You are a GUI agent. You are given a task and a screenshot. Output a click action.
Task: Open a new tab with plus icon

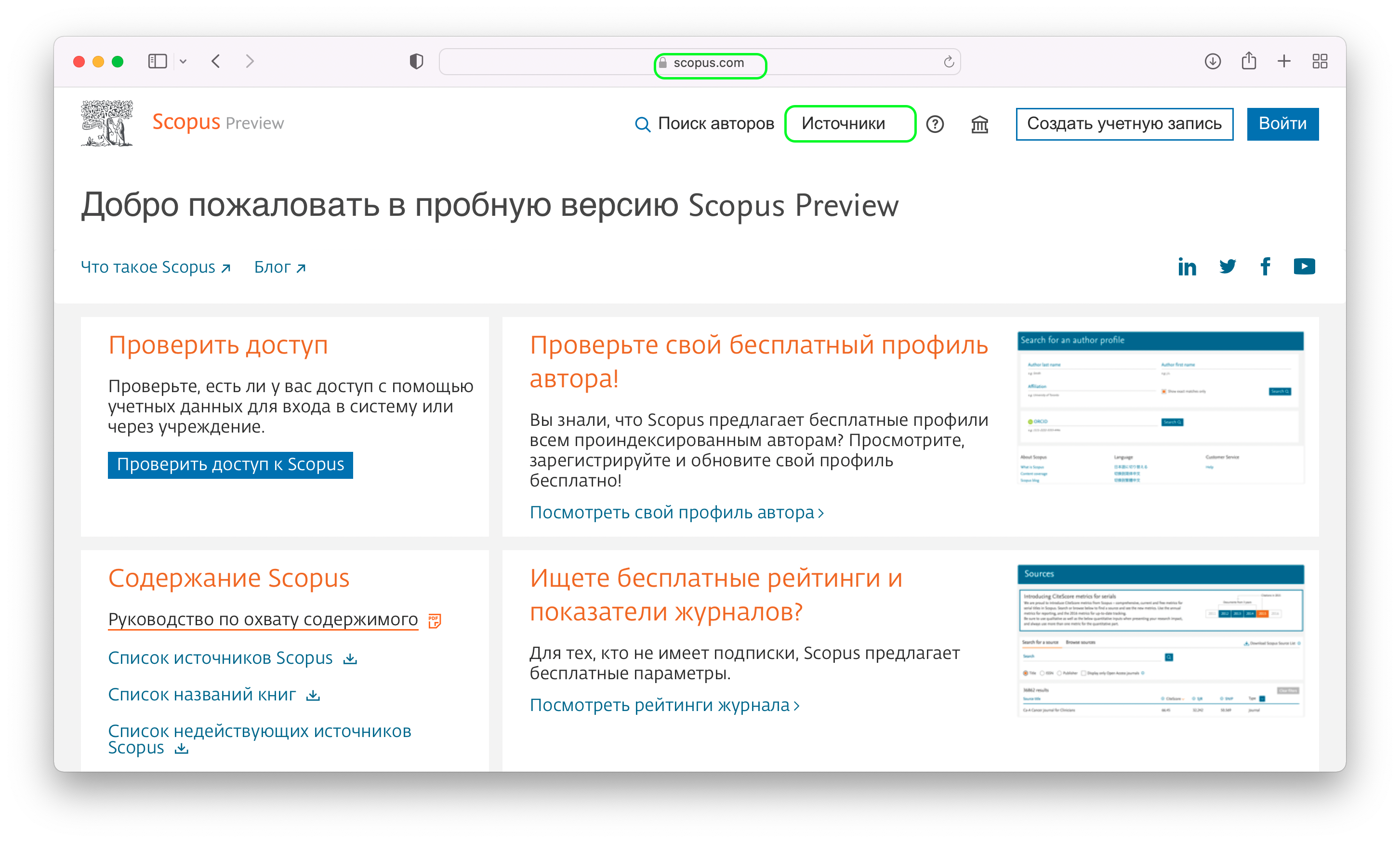1284,61
